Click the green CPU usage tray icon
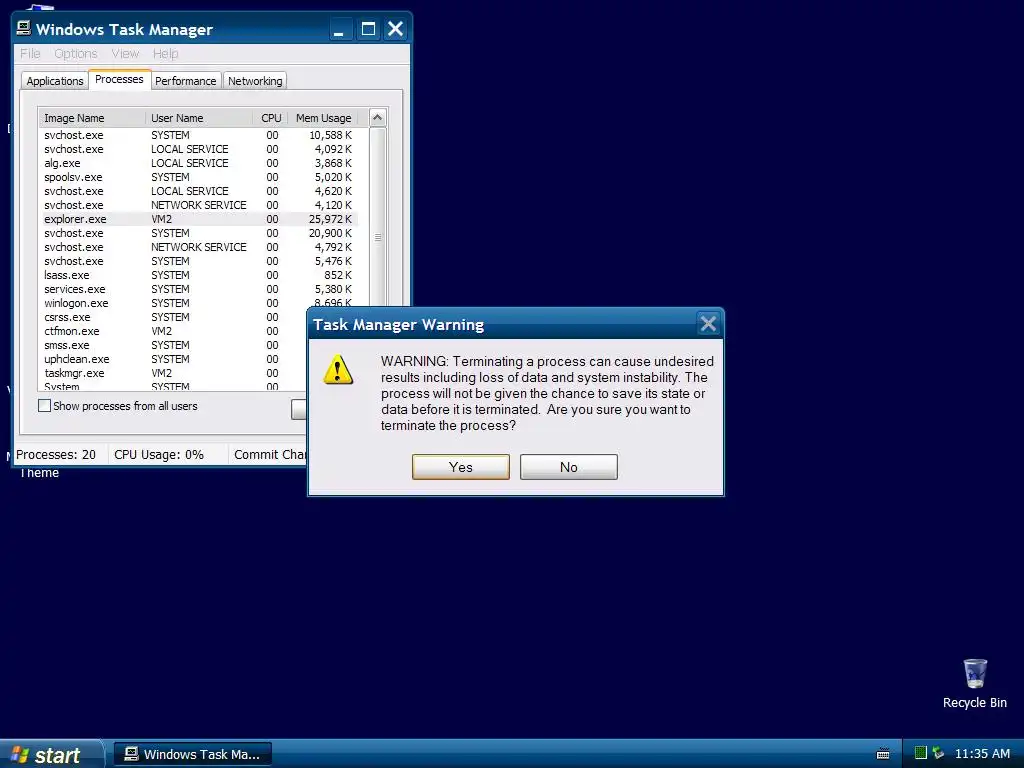This screenshot has height=768, width=1024. pyautogui.click(x=921, y=753)
